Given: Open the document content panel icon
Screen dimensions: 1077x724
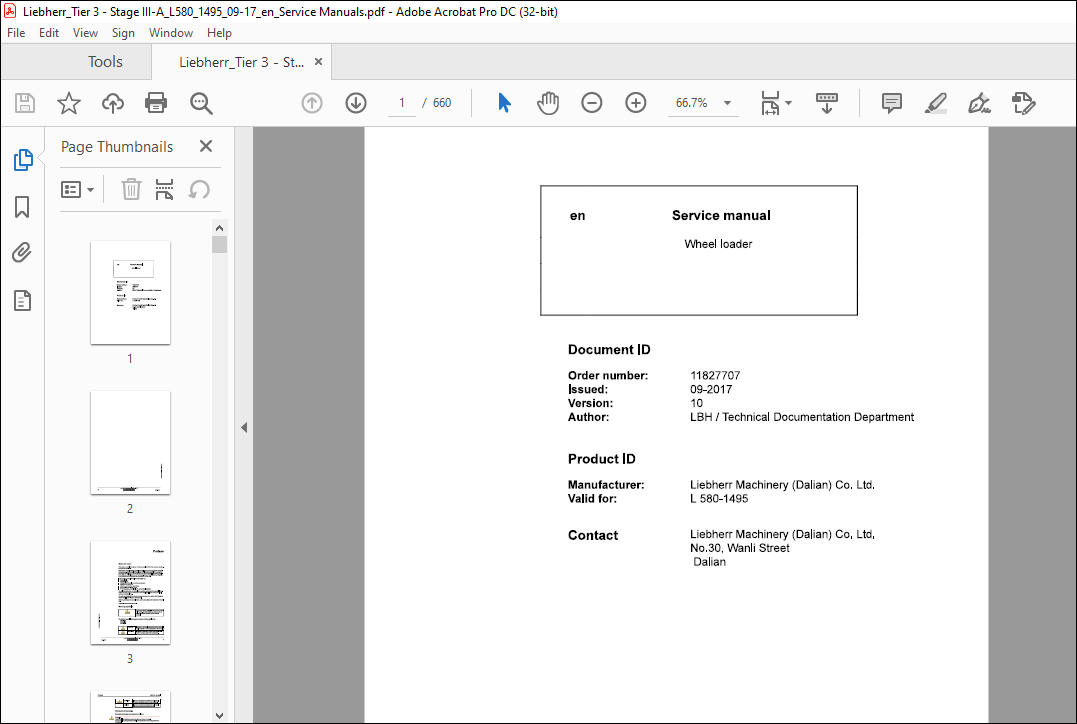Looking at the screenshot, I should [22, 300].
